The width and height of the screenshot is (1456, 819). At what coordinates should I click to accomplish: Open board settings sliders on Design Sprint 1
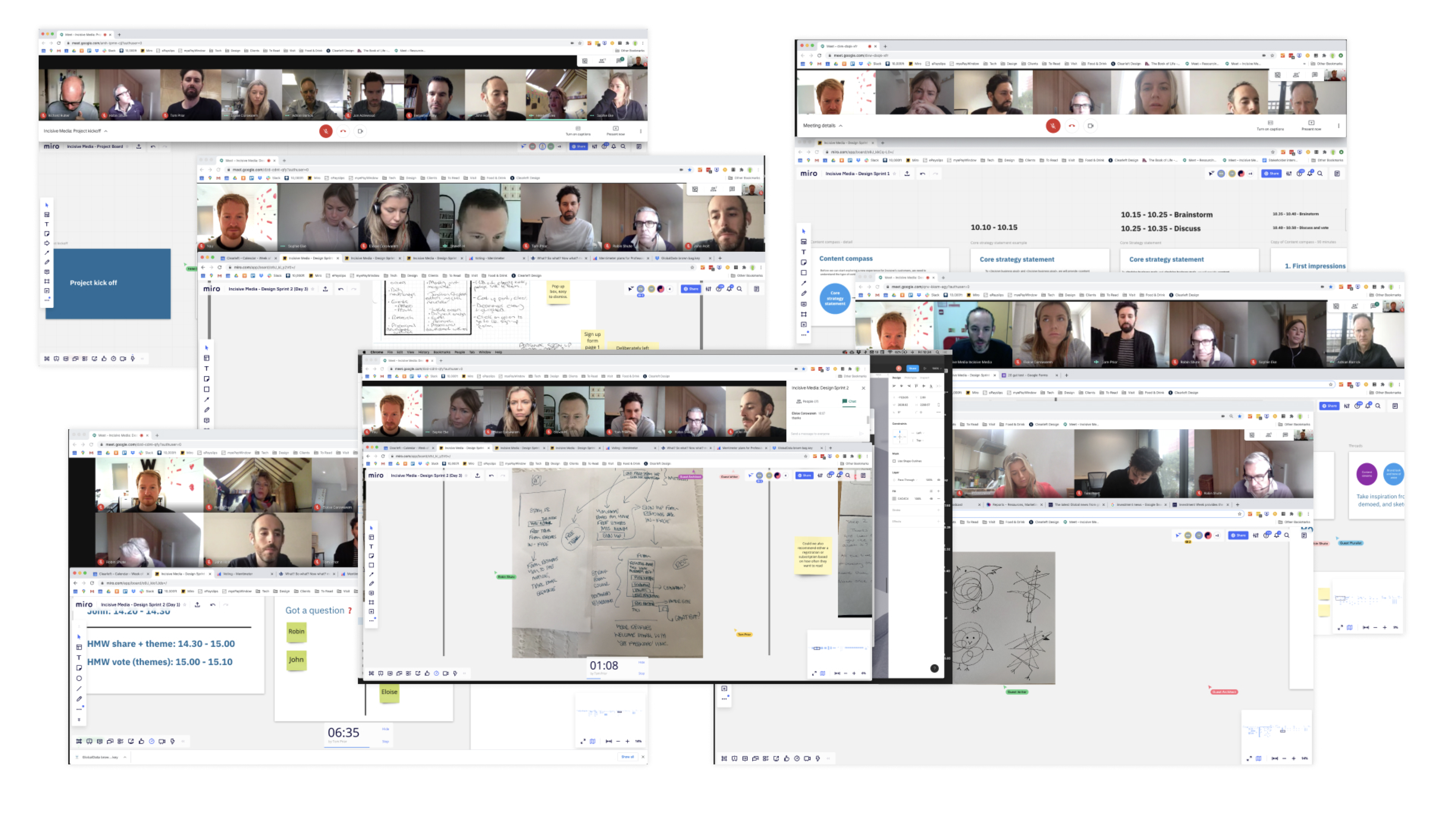pyautogui.click(x=1289, y=174)
